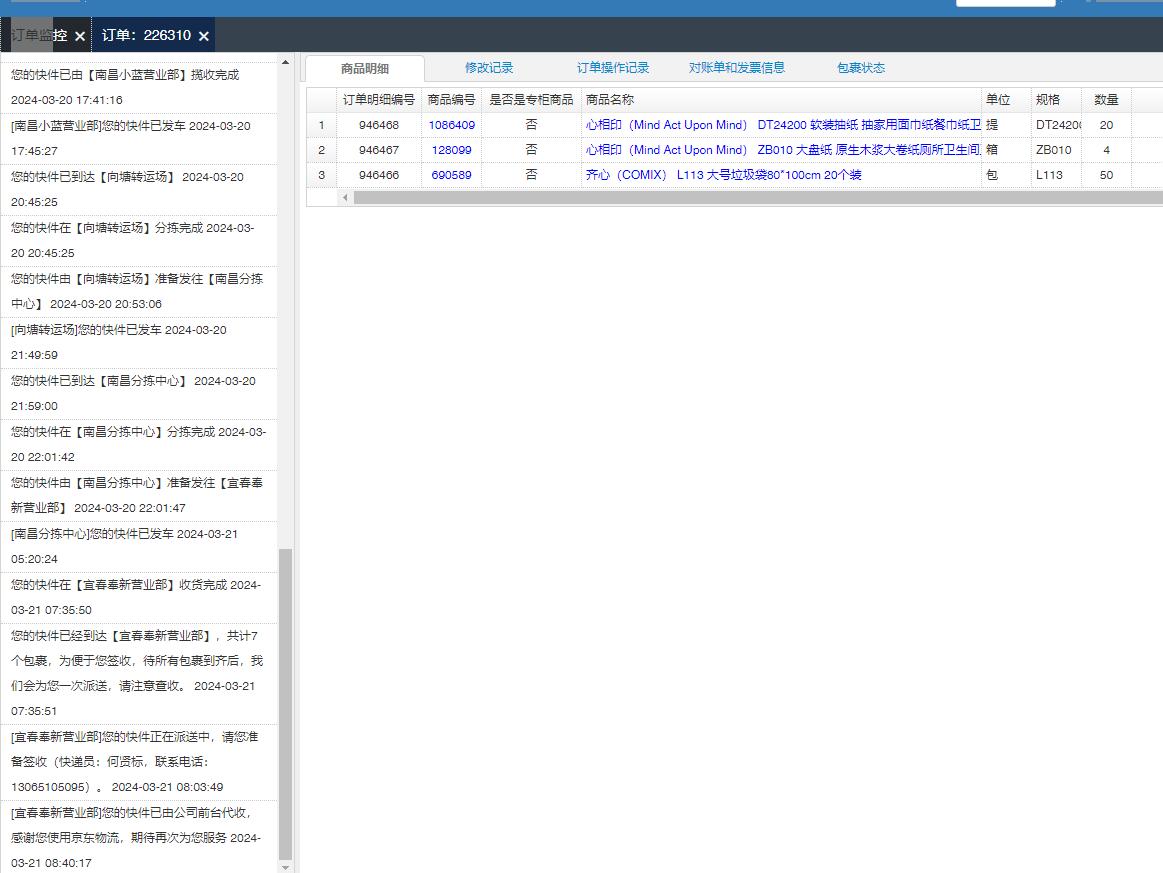This screenshot has height=873, width=1163.
Task: Click the tracking panel scroll-down arrow
Action: pyautogui.click(x=286, y=866)
